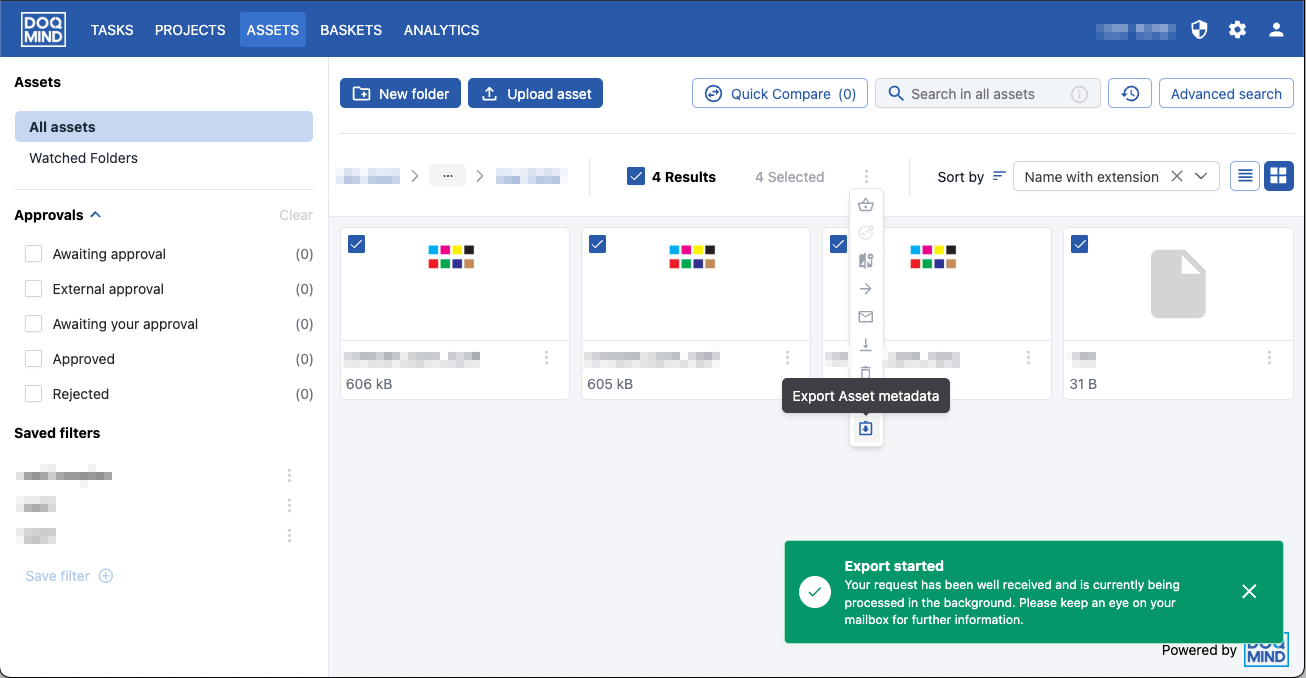Open the settings gear icon
Viewport: 1306px width, 678px height.
pos(1237,30)
